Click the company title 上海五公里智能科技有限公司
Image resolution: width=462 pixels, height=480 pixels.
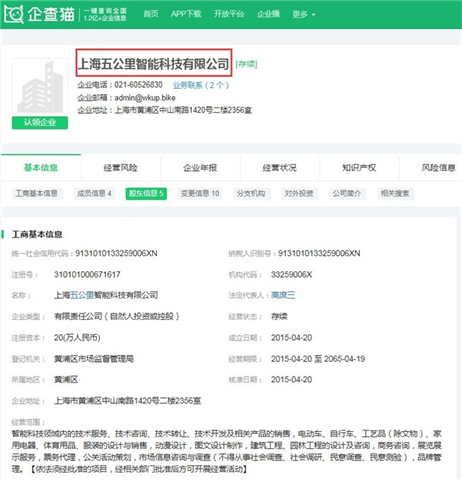154,64
